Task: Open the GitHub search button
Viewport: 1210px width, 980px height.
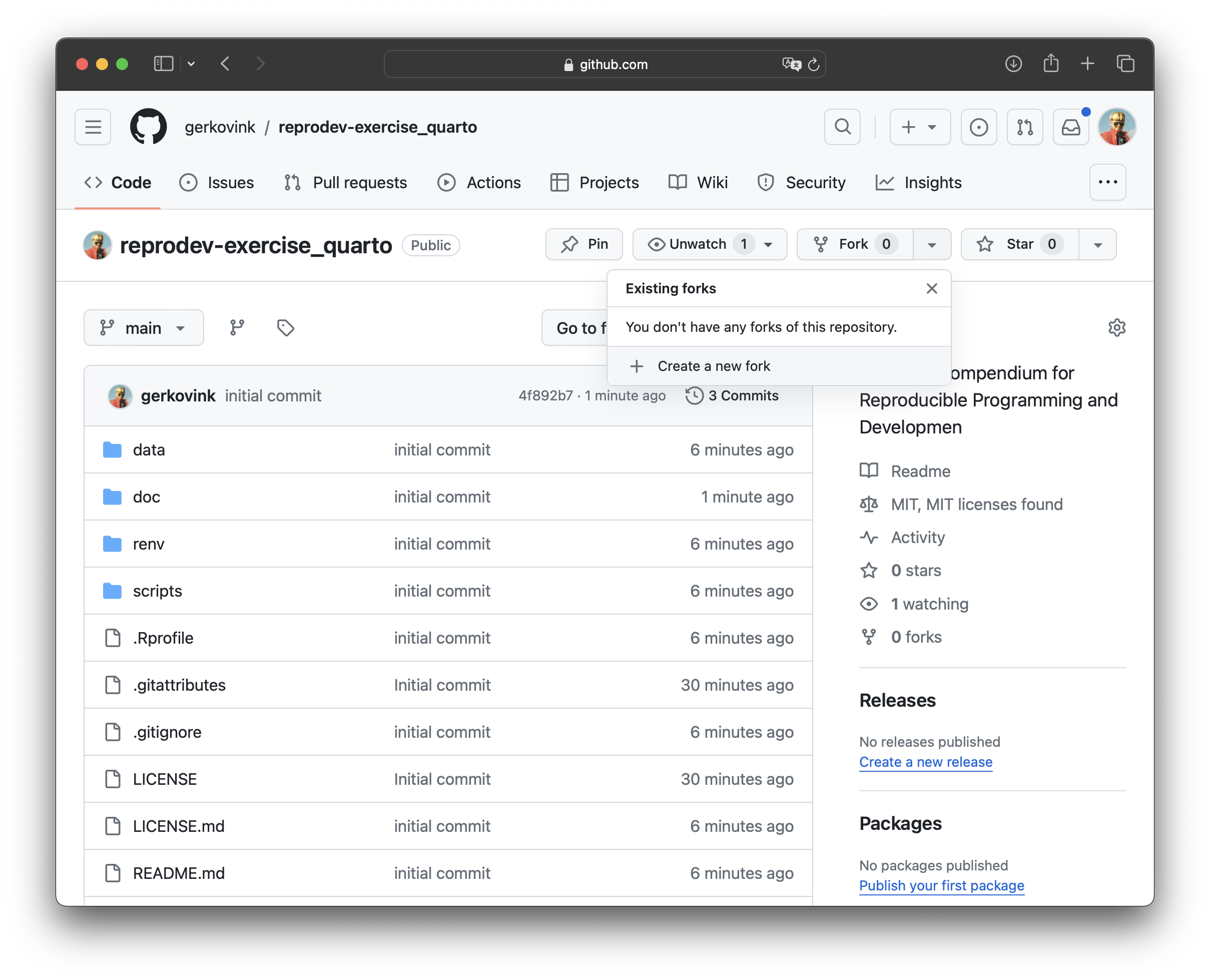Action: click(843, 127)
